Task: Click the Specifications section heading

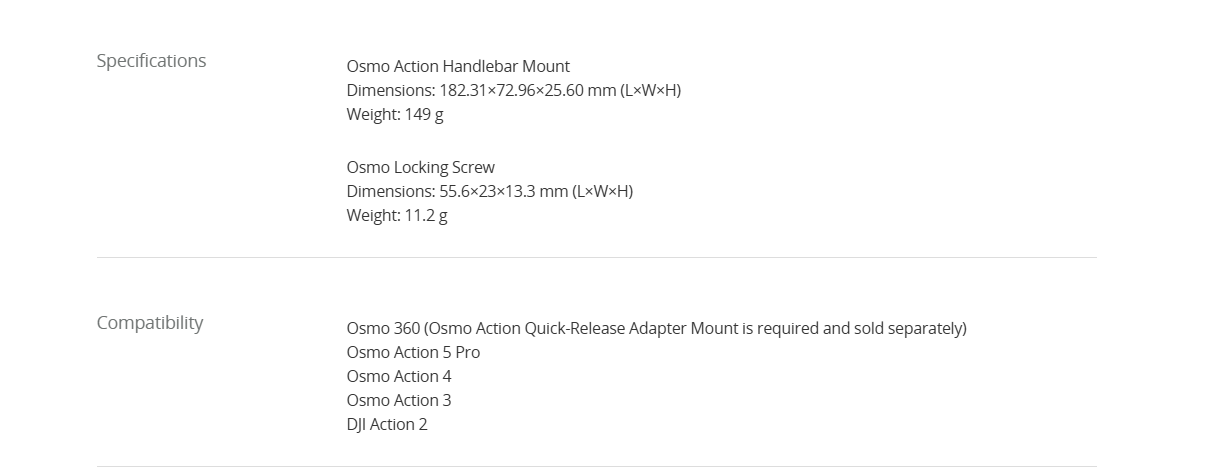Action: (151, 61)
